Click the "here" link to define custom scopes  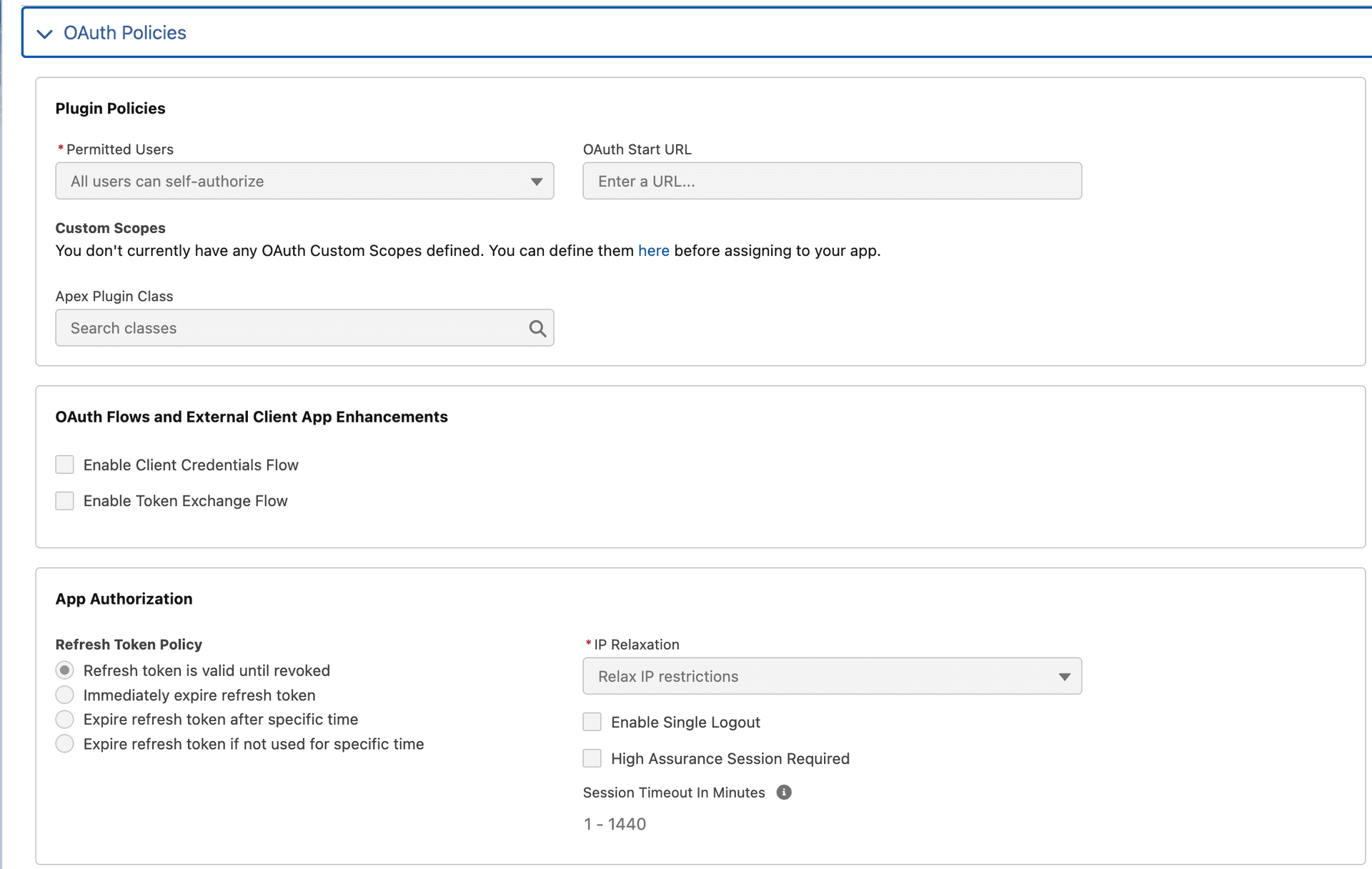[654, 251]
